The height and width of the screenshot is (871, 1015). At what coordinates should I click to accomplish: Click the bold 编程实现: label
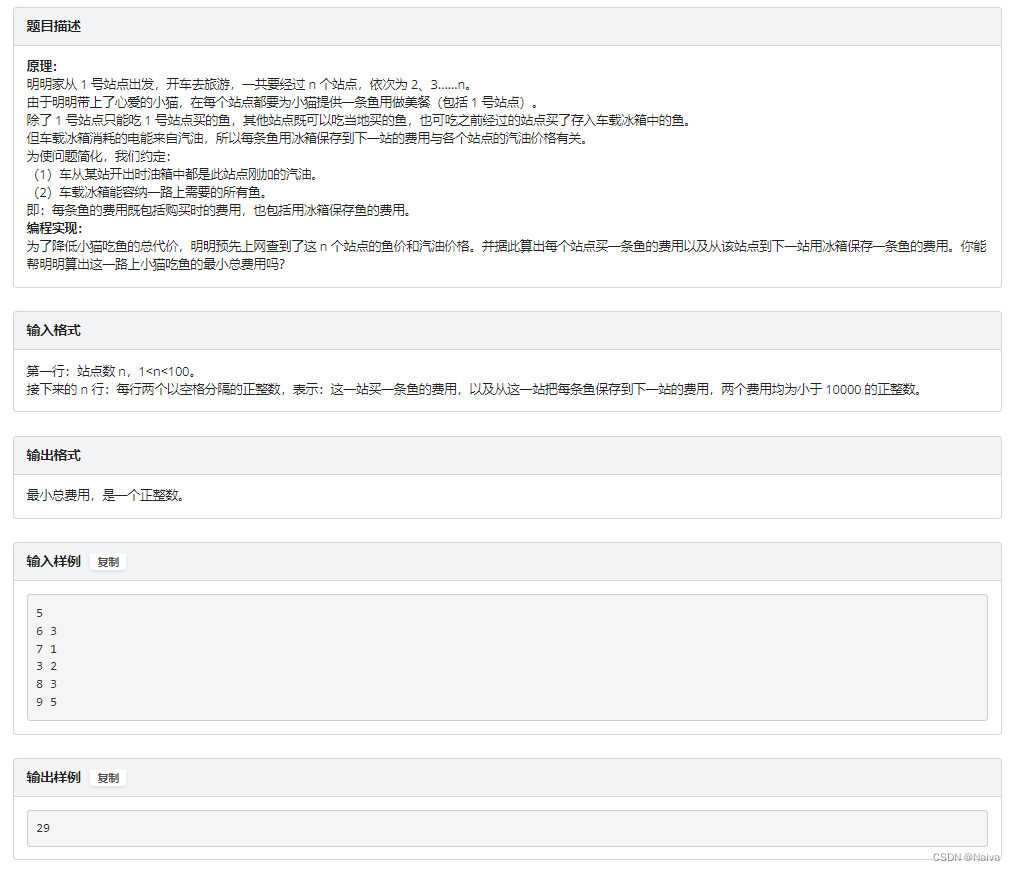[x=54, y=228]
